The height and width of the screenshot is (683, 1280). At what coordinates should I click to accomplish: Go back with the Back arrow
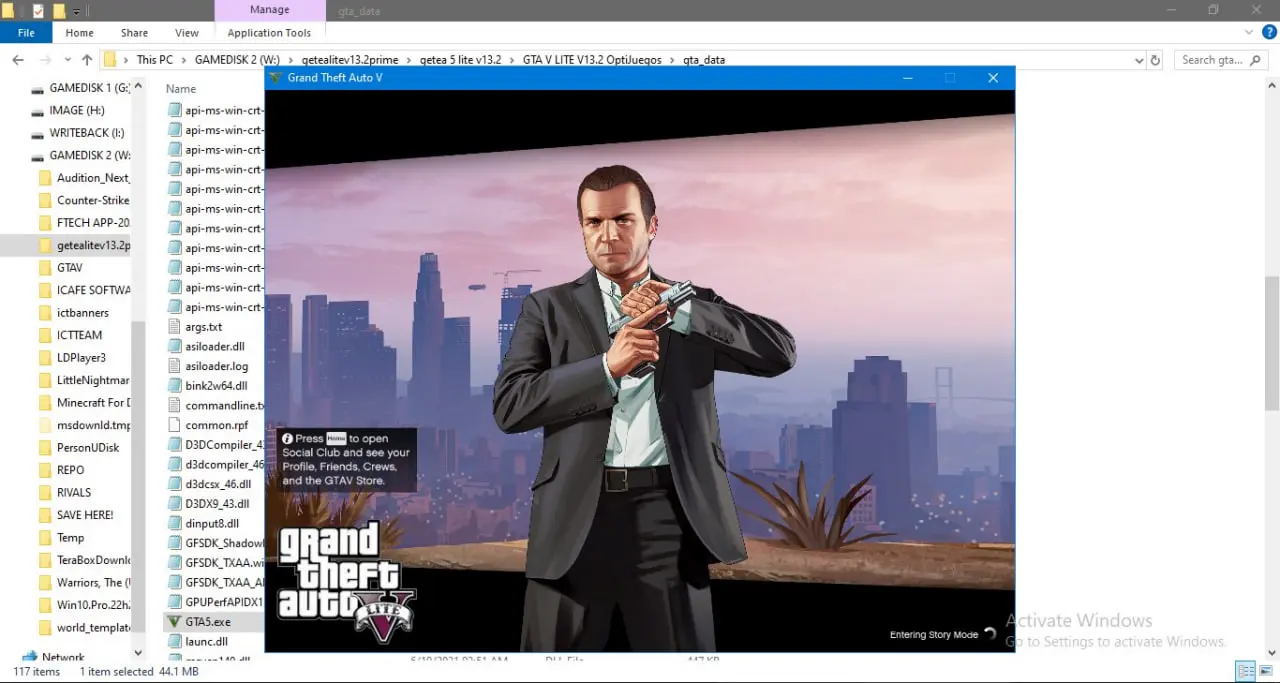(x=18, y=60)
